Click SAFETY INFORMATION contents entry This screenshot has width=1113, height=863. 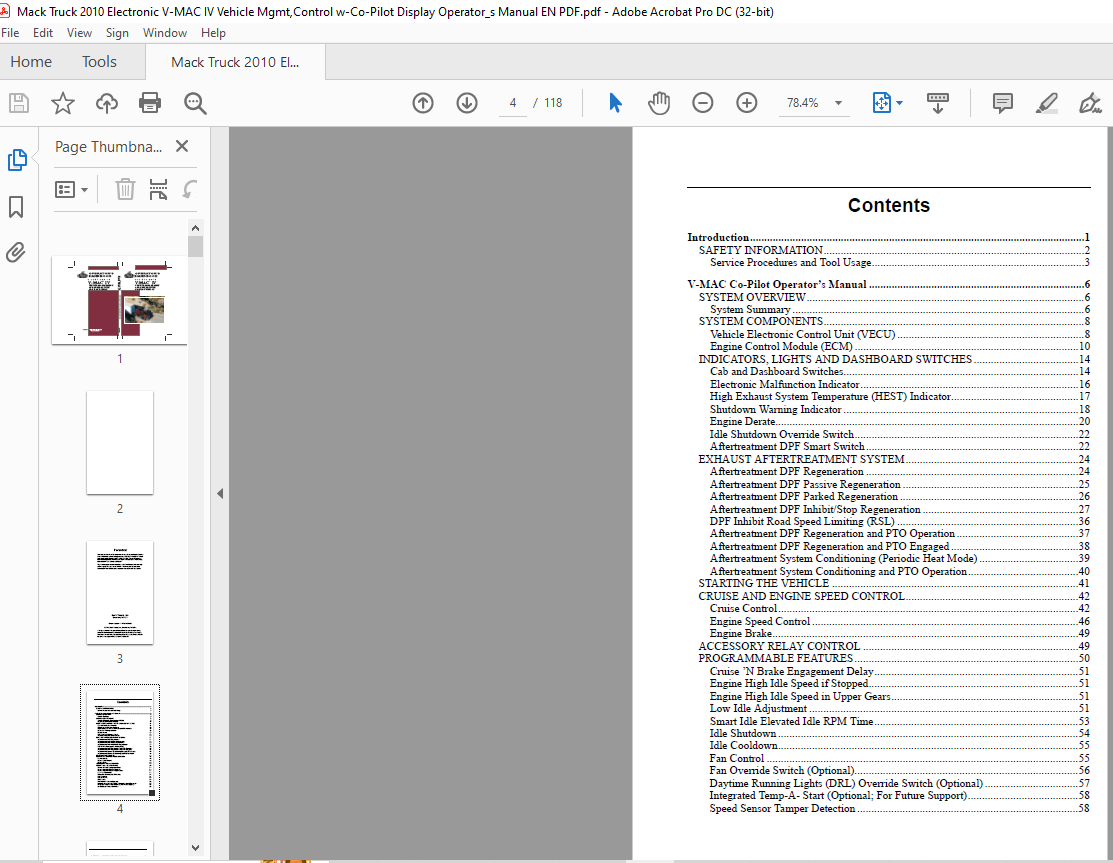coord(894,250)
